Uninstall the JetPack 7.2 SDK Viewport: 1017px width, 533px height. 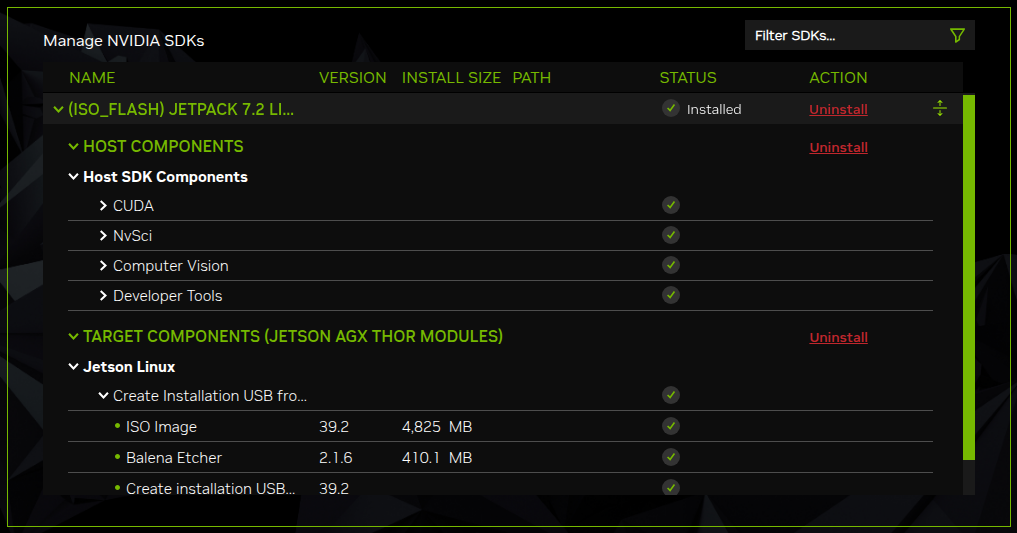tap(838, 110)
